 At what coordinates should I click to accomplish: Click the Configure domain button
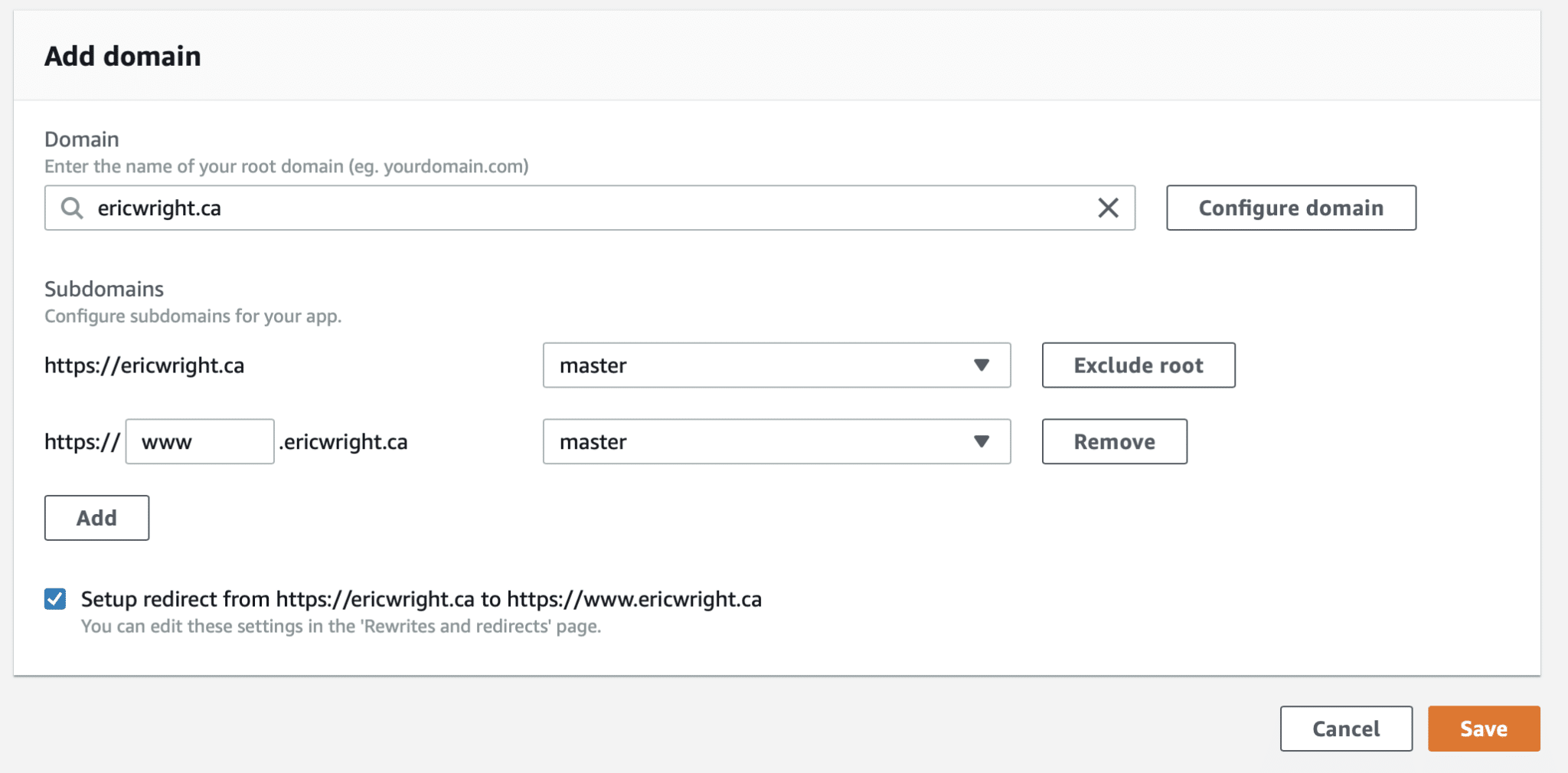pos(1291,208)
